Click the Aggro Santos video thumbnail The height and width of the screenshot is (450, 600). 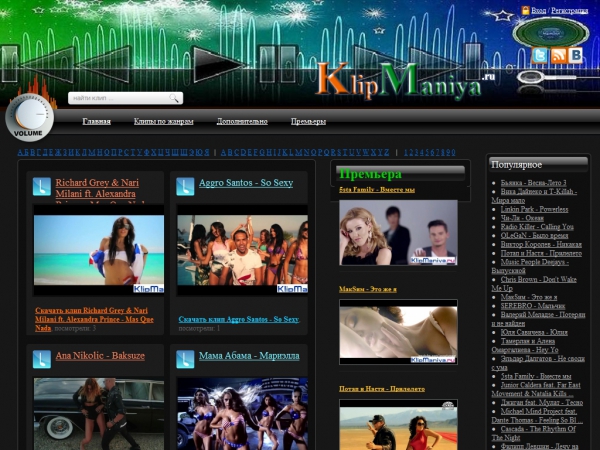[242, 250]
